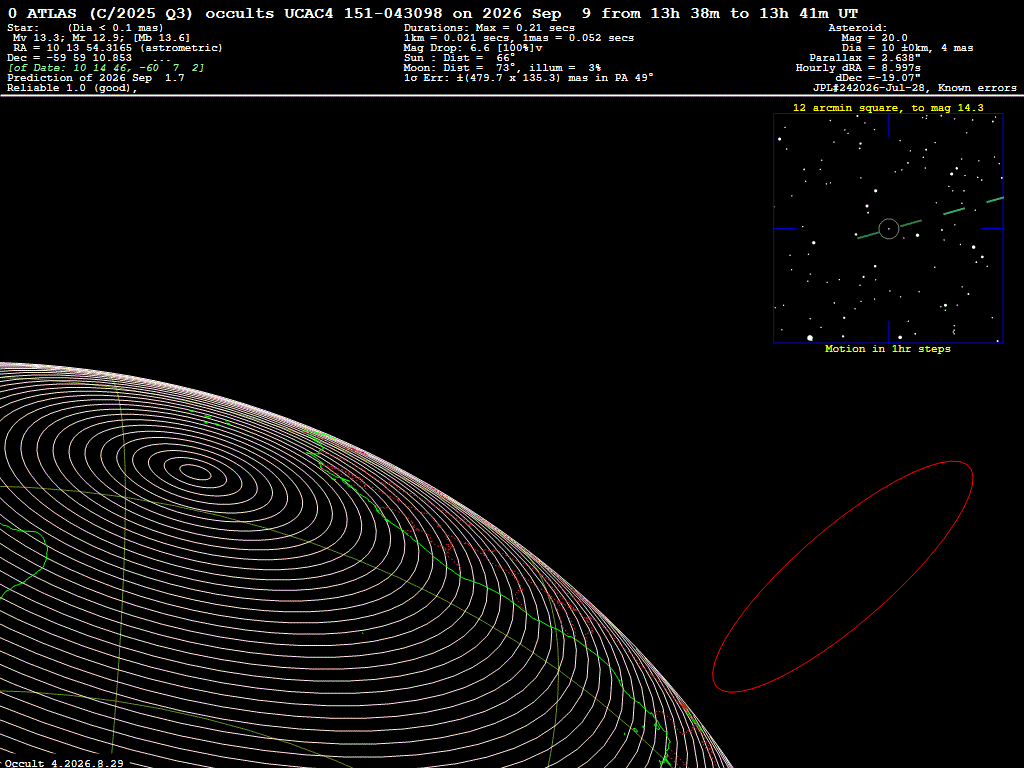The image size is (1024, 768).
Task: Click the 'Motion in 1hr steps' caption
Action: (x=888, y=349)
